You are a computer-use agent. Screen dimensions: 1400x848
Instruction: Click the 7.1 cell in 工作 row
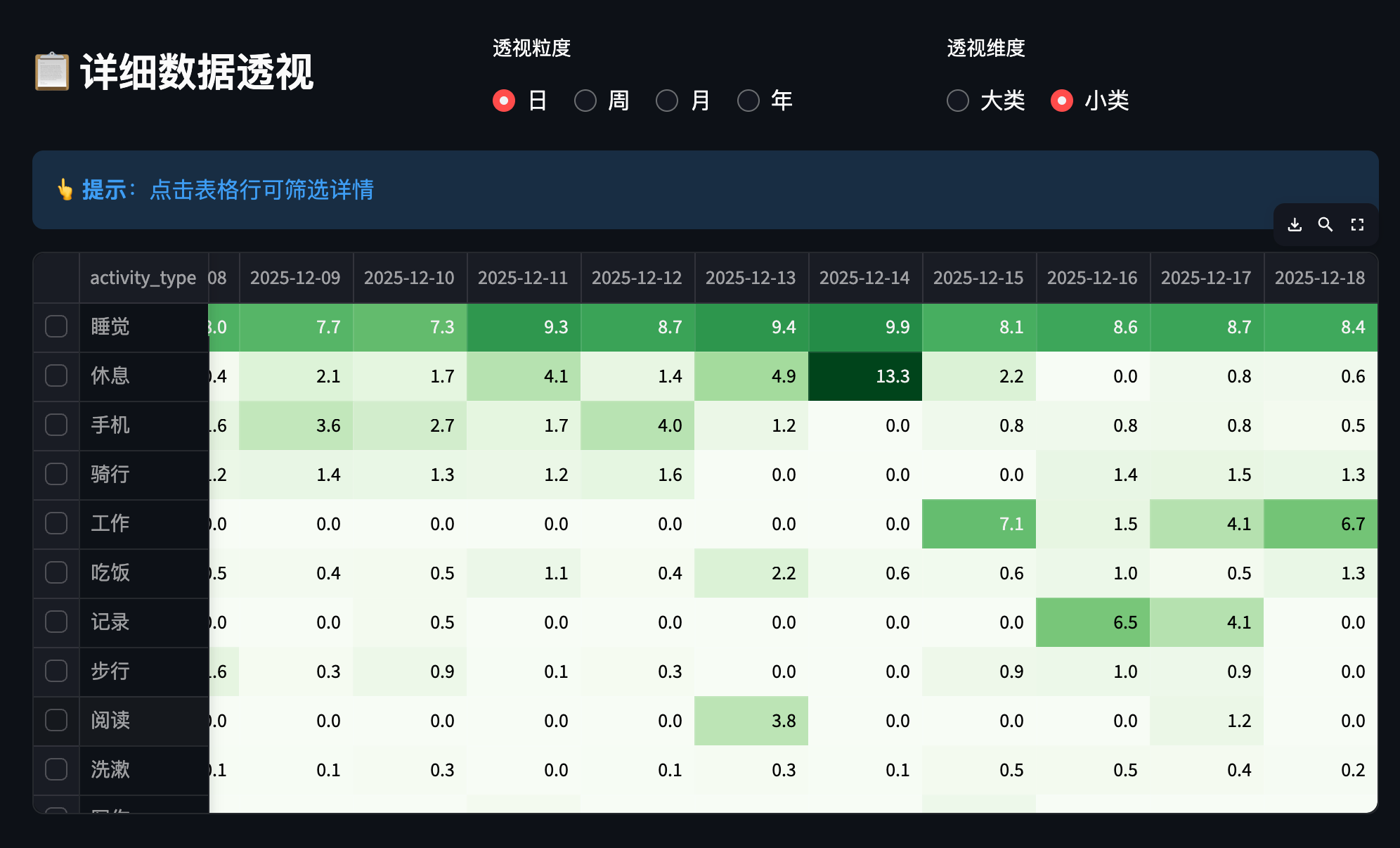[978, 524]
